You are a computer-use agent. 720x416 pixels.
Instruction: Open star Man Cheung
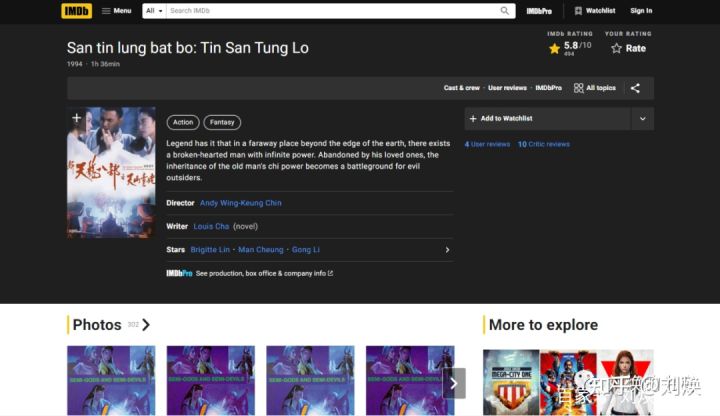pyautogui.click(x=260, y=250)
